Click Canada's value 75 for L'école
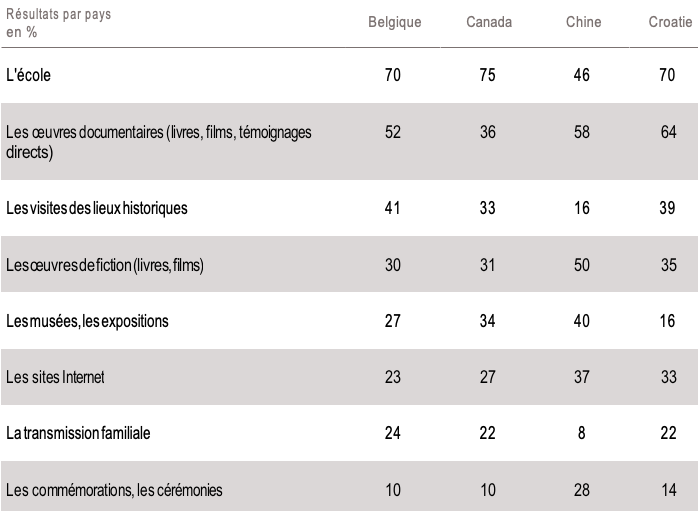 (488, 75)
